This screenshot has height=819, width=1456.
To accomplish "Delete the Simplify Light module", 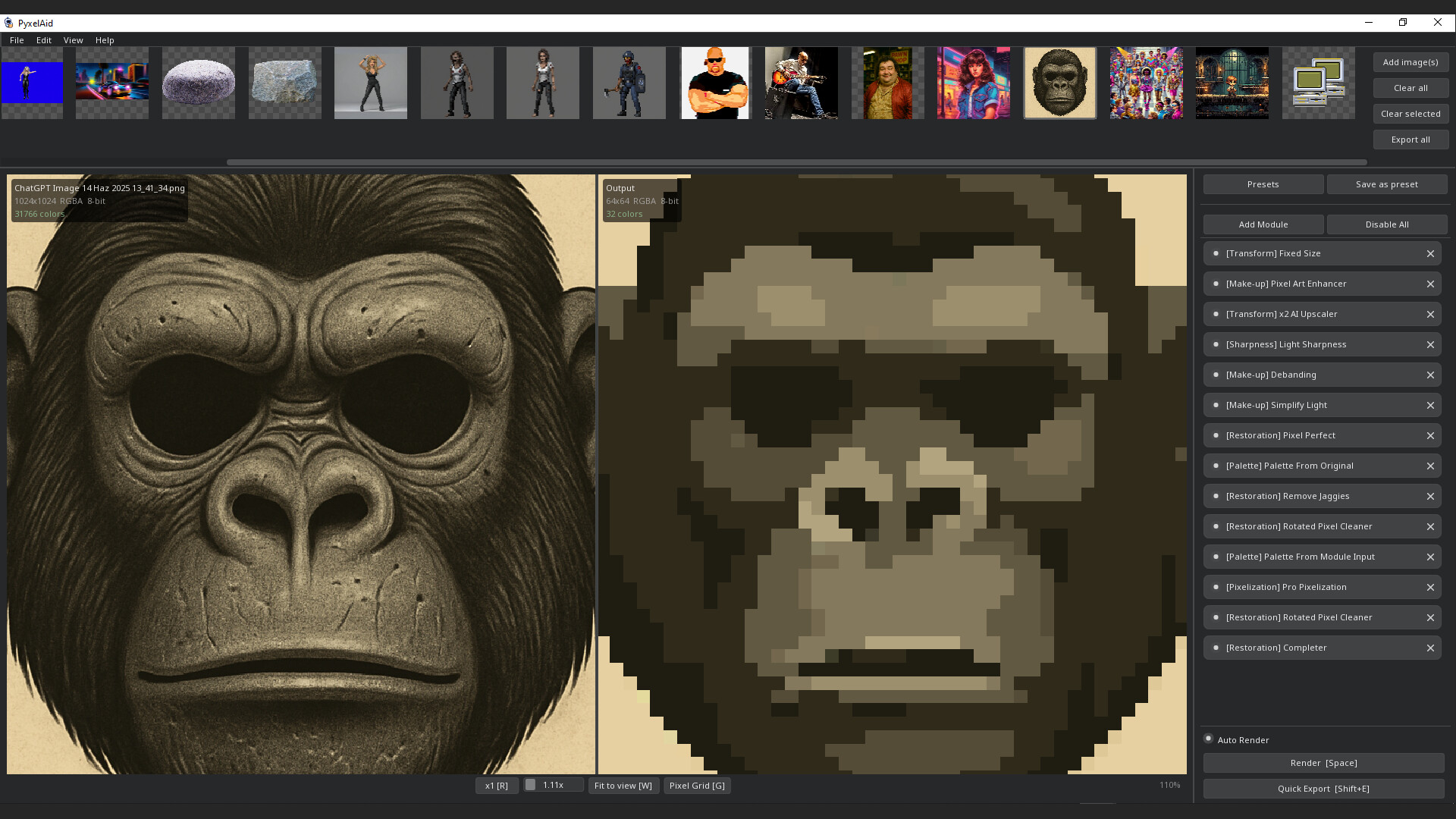I will click(1430, 405).
